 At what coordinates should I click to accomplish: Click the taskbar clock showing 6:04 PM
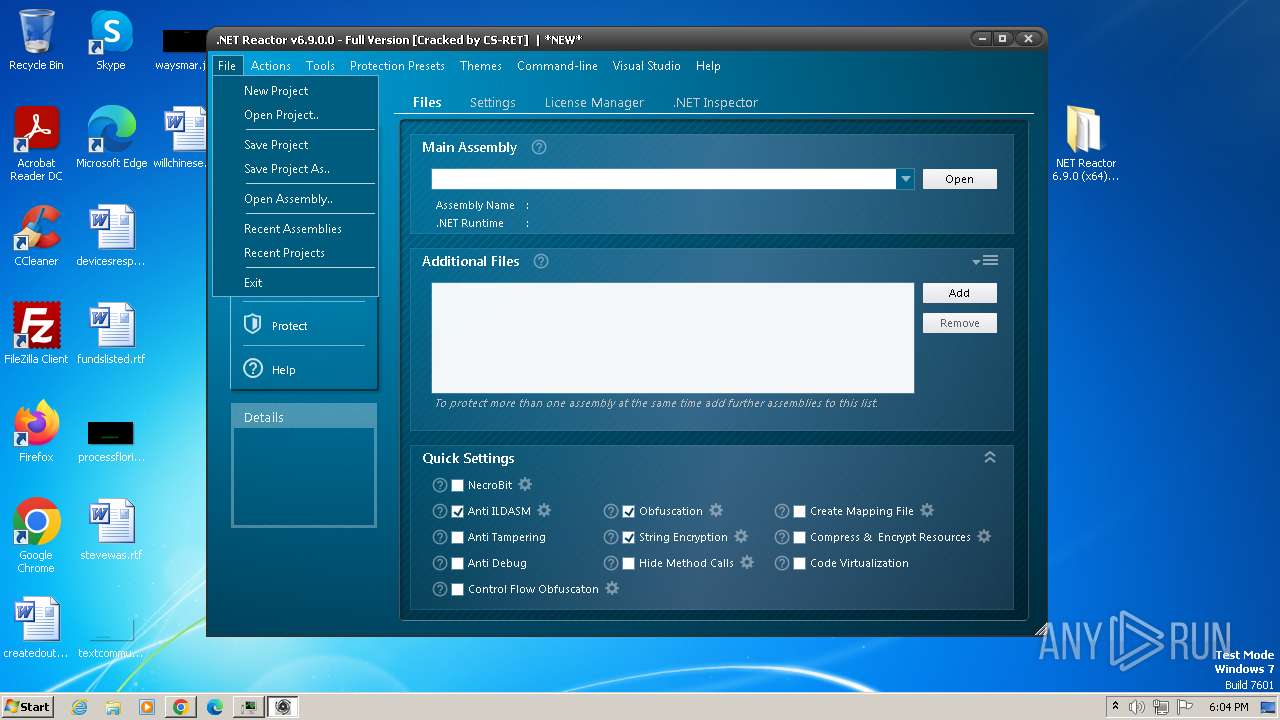[x=1228, y=707]
